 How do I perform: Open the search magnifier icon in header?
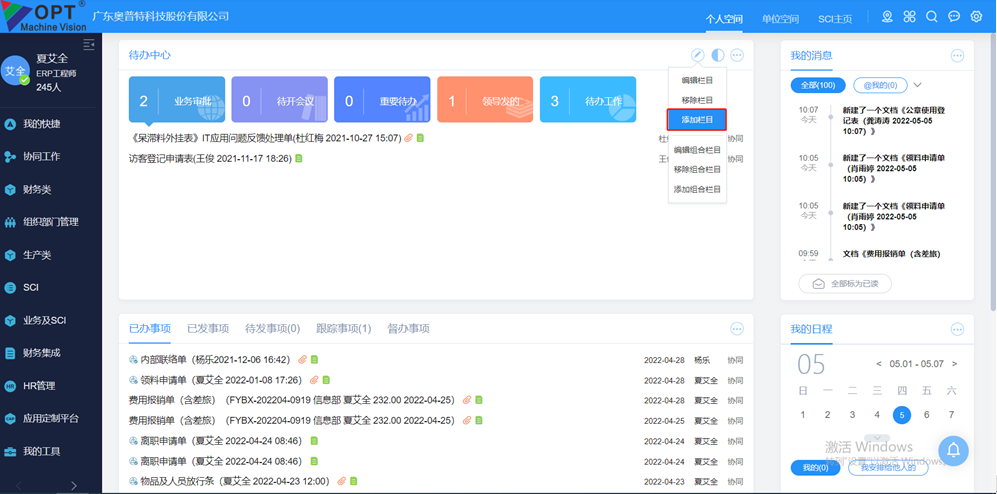click(931, 17)
